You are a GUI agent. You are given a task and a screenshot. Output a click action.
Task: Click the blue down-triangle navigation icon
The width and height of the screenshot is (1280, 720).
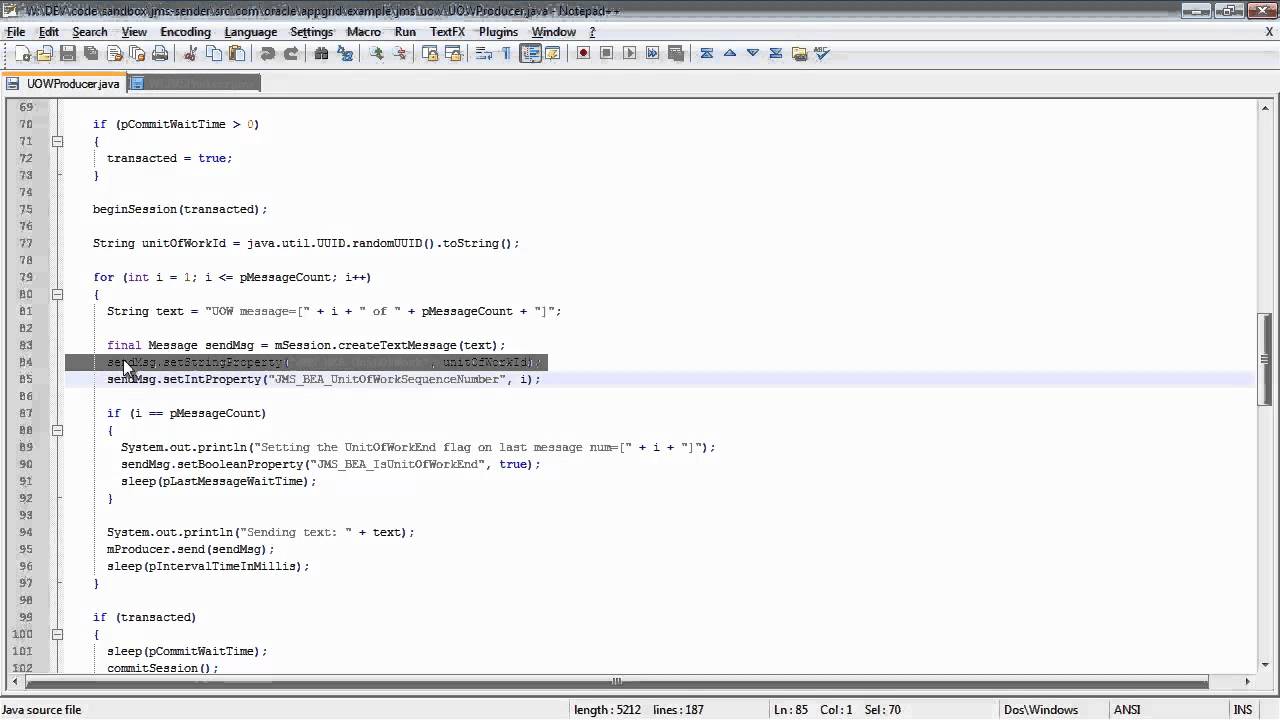pyautogui.click(x=753, y=53)
